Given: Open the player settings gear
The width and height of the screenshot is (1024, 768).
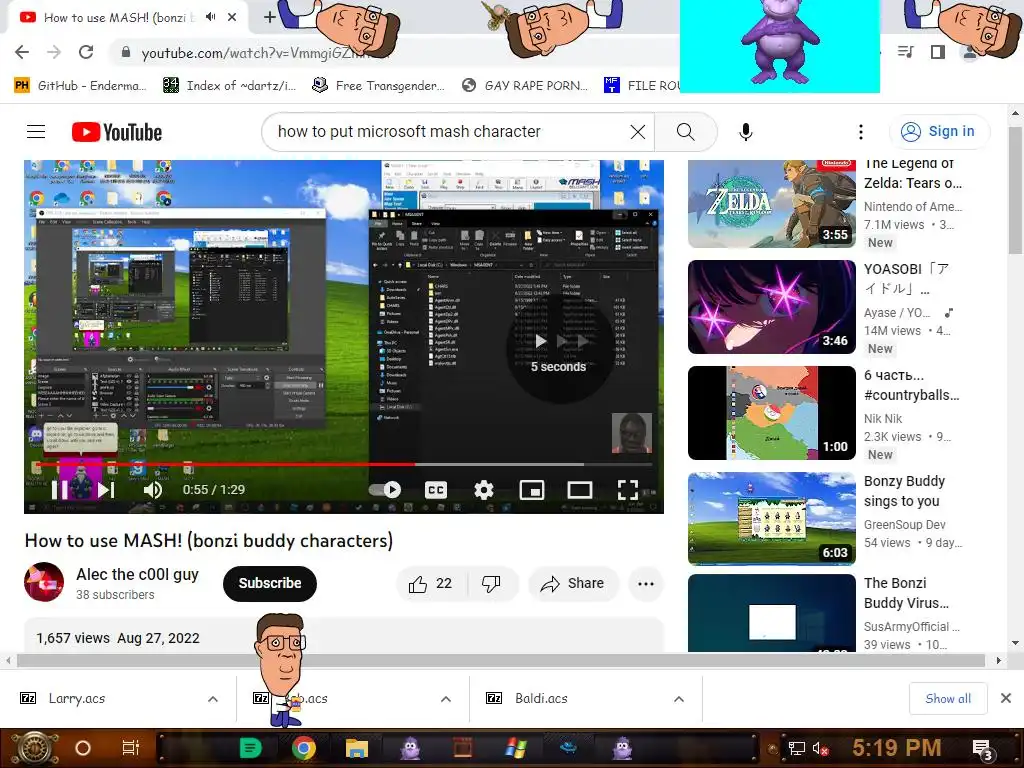Looking at the screenshot, I should pos(484,490).
